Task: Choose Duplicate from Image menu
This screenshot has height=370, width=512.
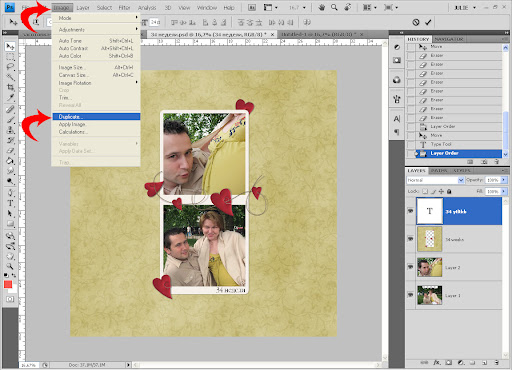Action: (96, 117)
